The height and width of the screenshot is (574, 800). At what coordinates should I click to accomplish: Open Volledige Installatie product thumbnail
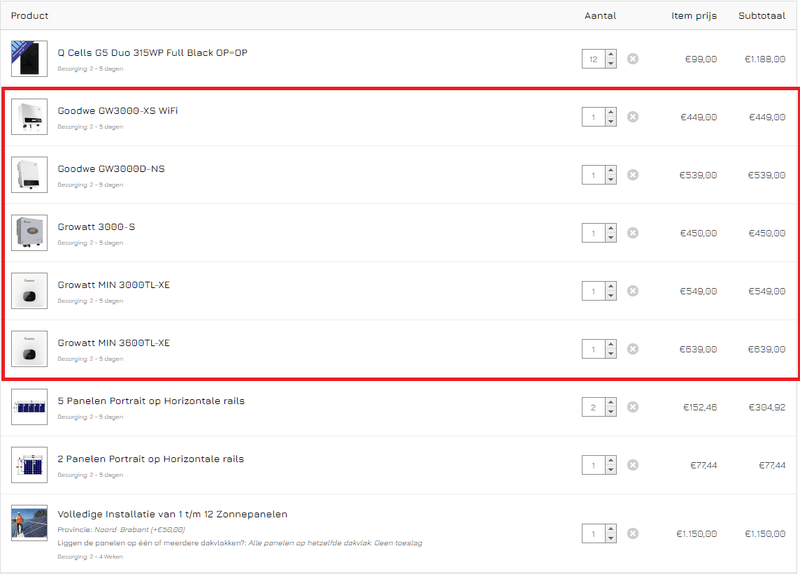(30, 523)
